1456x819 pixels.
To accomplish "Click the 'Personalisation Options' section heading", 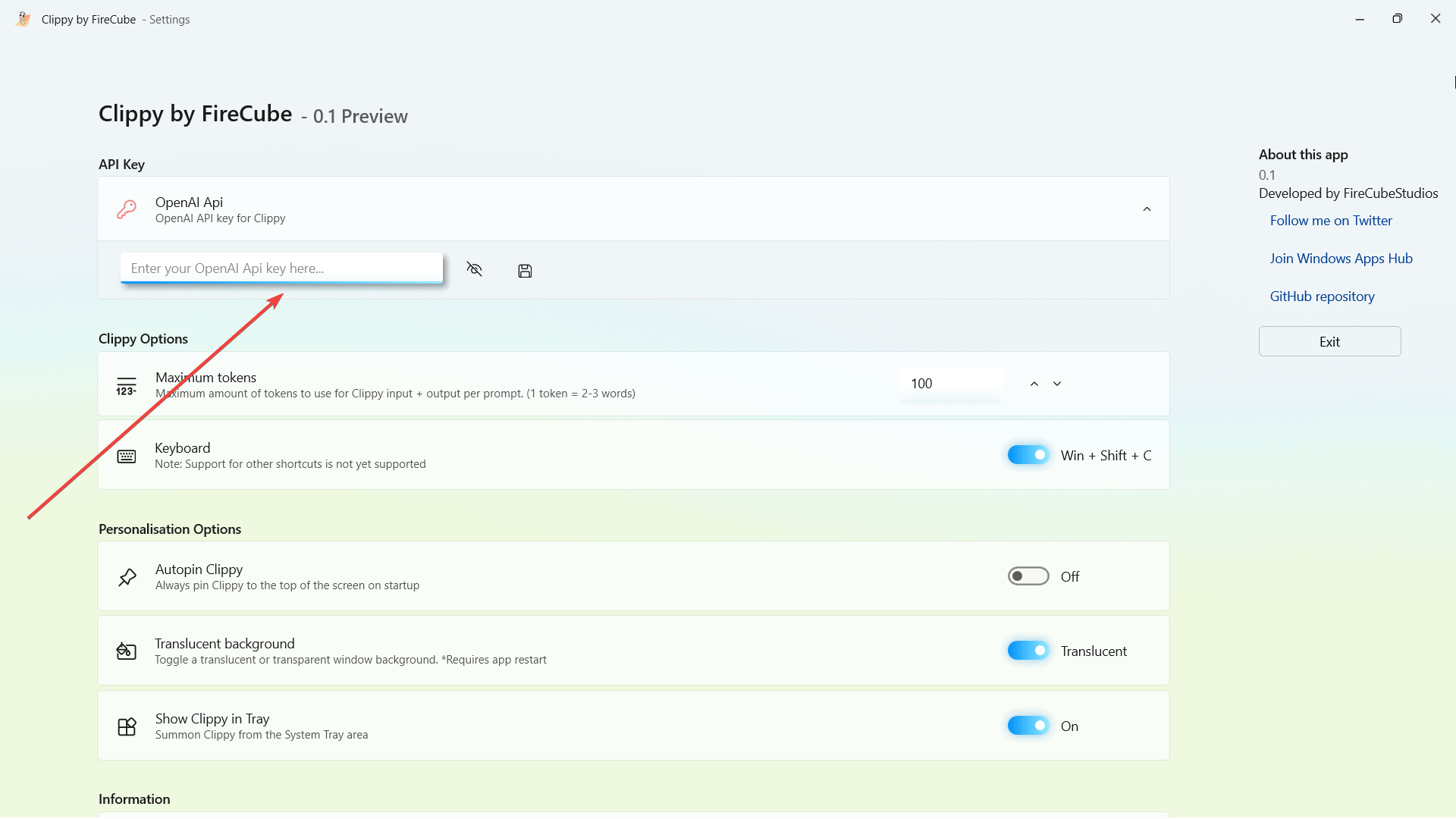I will point(170,529).
